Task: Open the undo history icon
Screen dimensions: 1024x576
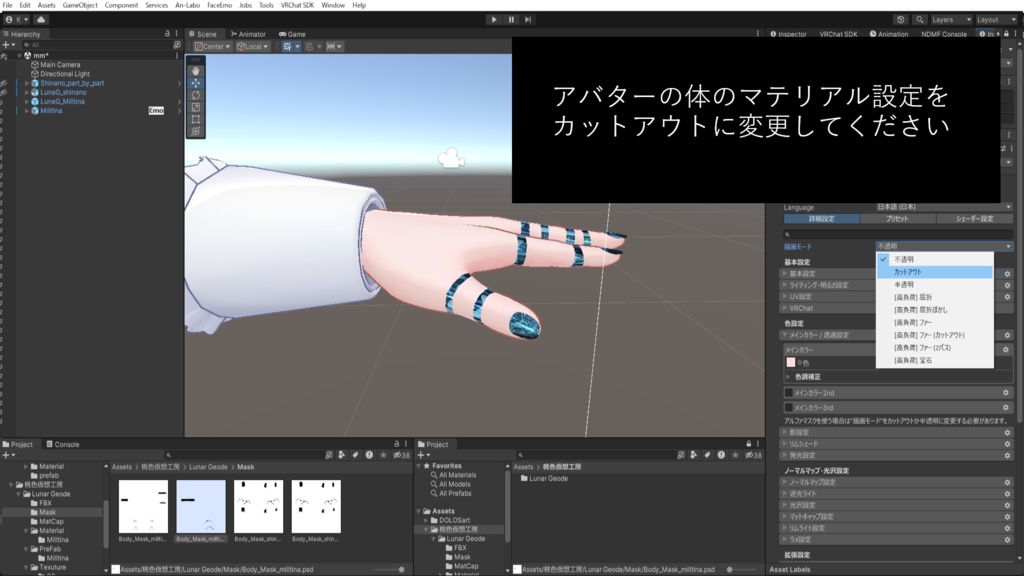Action: coord(901,20)
